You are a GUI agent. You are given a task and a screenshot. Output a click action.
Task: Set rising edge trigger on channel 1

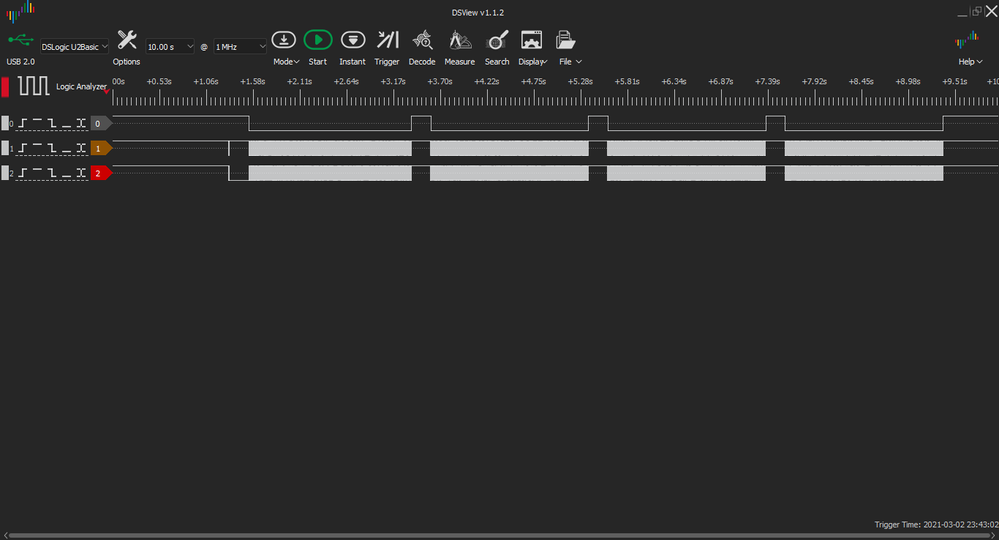point(22,148)
